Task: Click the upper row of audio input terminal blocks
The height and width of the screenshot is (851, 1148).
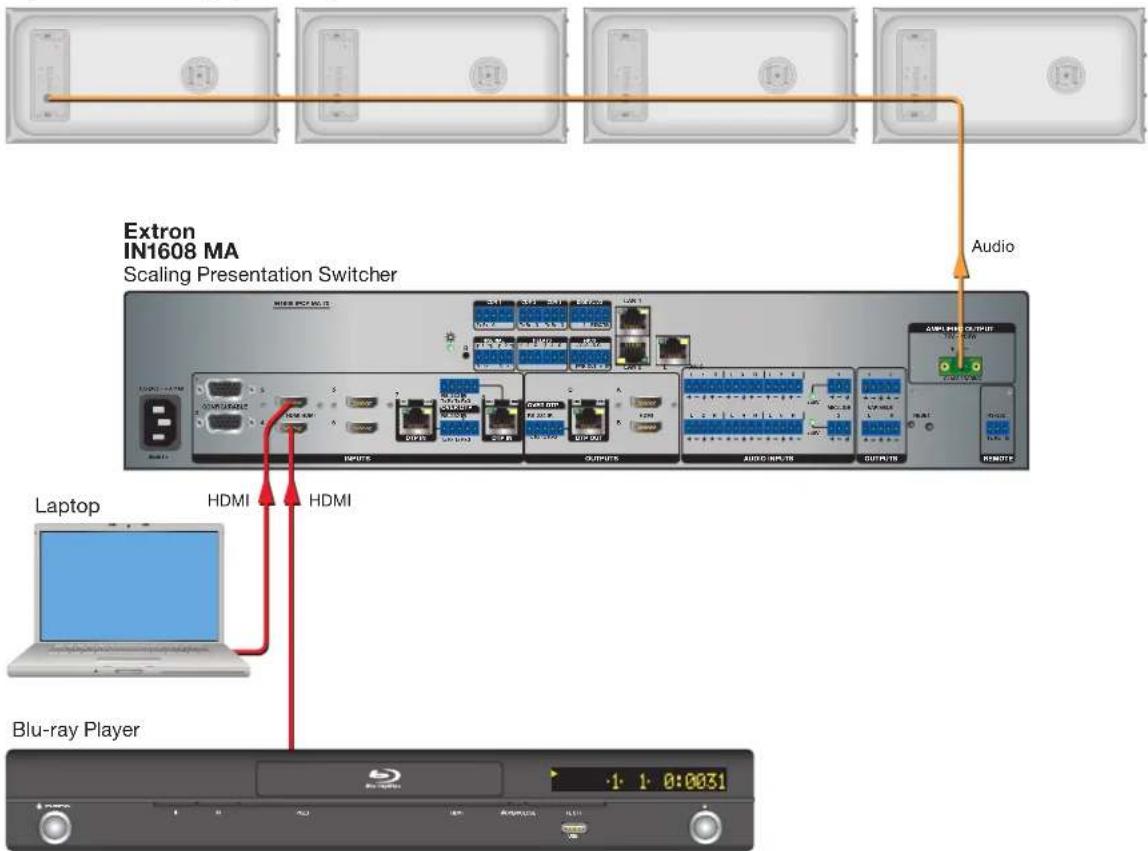Action: 744,386
